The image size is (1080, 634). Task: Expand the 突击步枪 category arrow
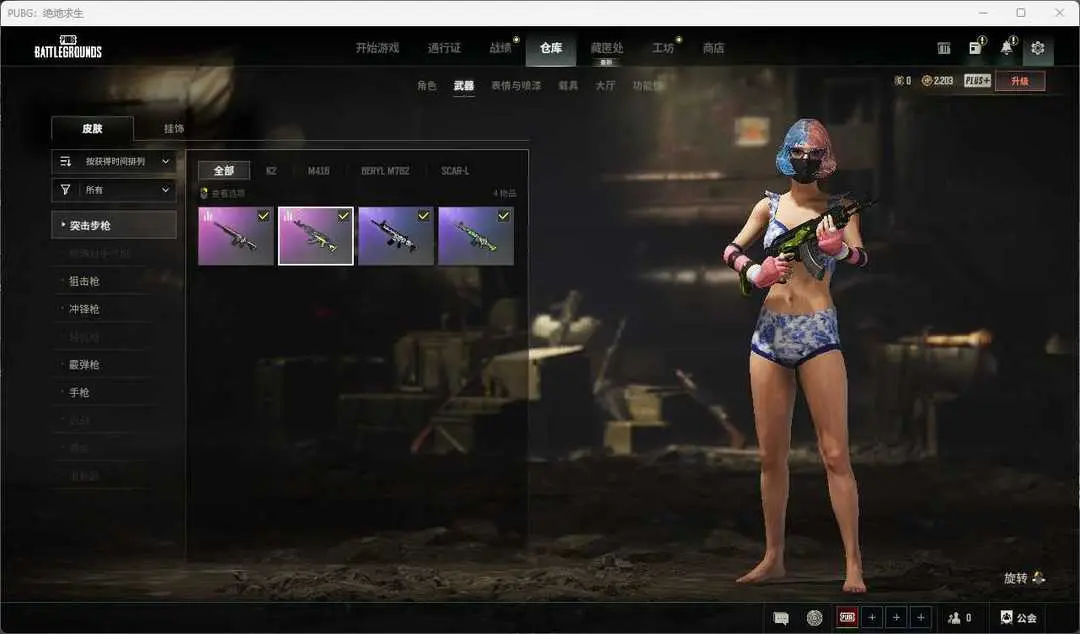tap(63, 225)
